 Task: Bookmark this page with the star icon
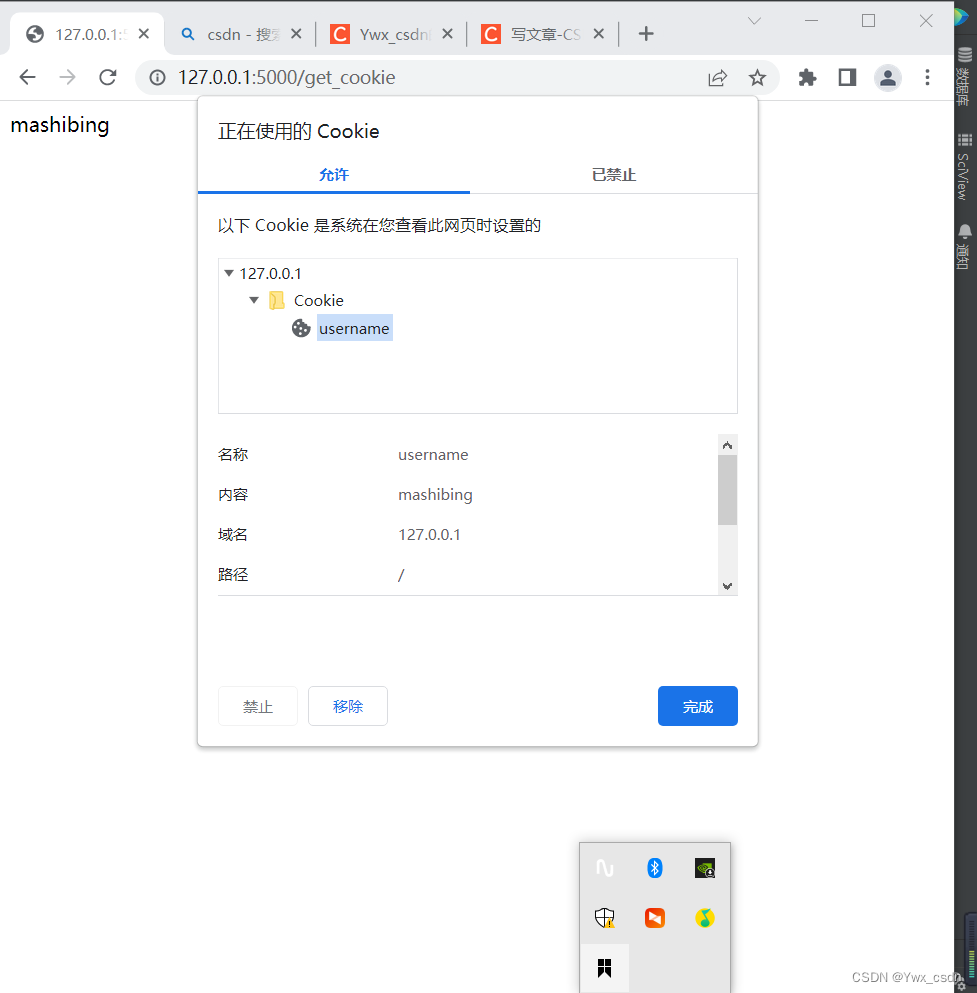pos(757,78)
